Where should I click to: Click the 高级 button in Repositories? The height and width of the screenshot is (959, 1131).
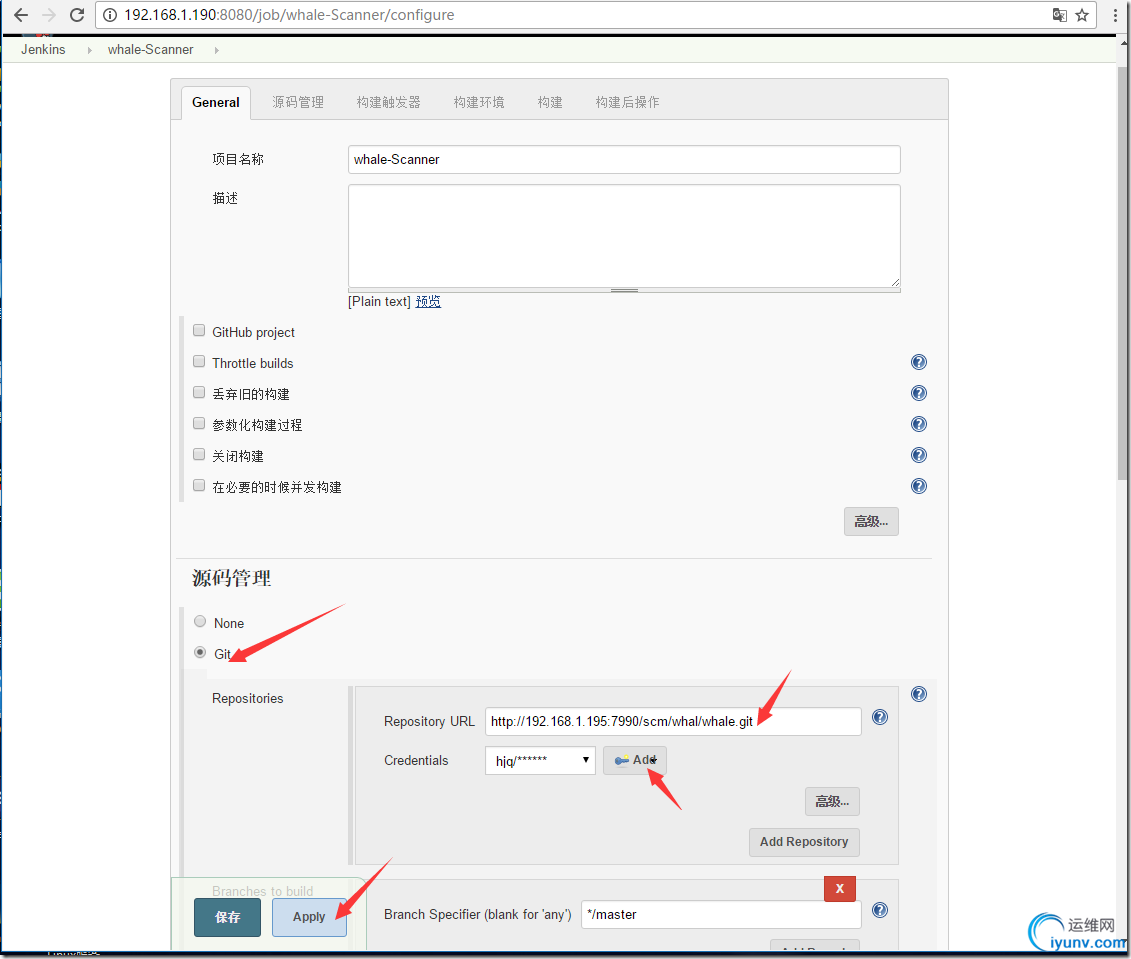[x=832, y=801]
